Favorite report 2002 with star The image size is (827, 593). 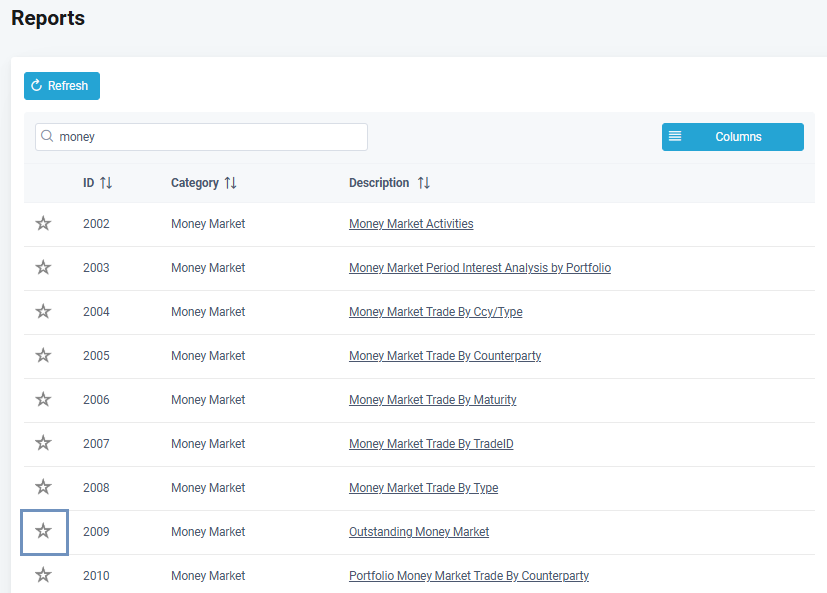(x=43, y=224)
